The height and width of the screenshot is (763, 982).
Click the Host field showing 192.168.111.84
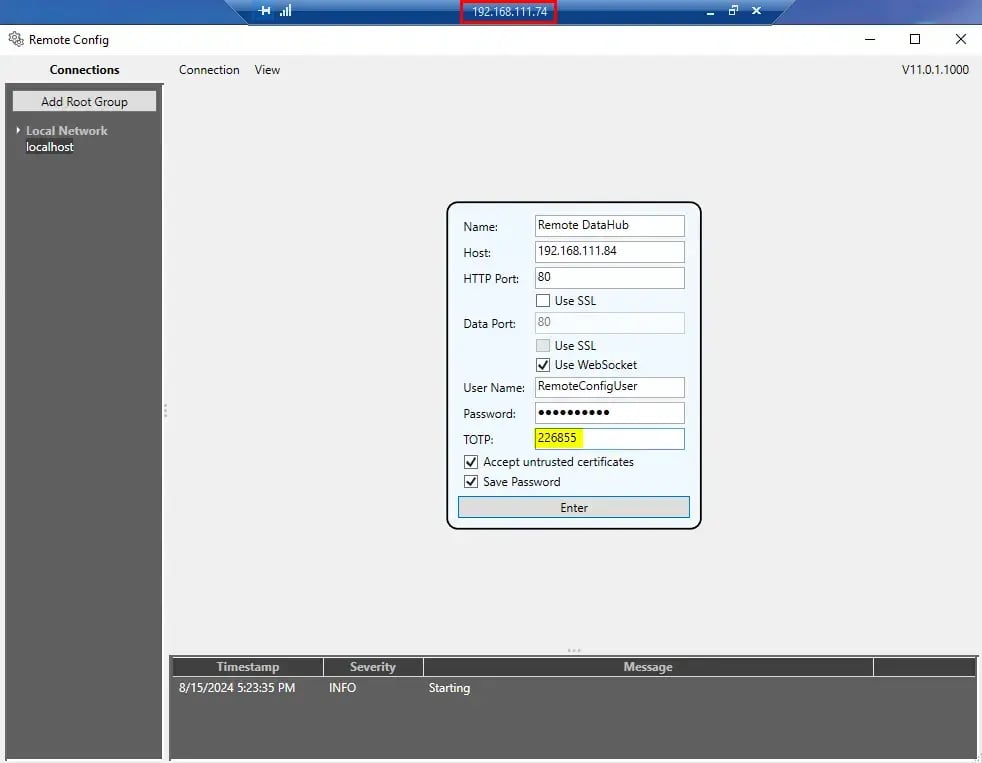[609, 251]
